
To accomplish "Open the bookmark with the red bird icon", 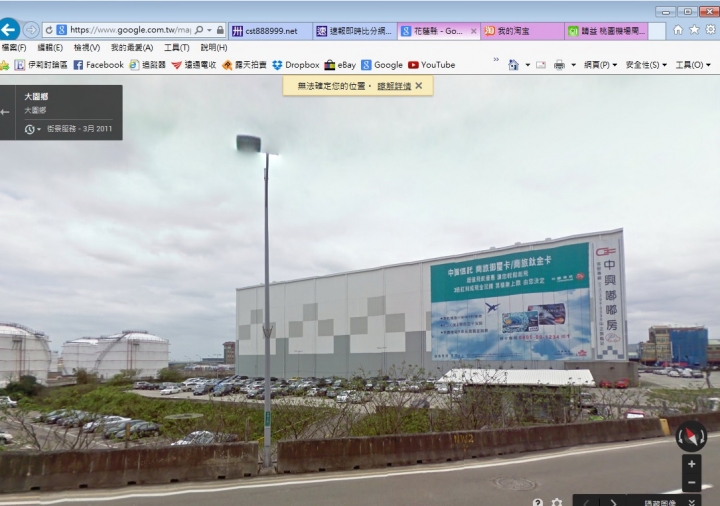I will (193, 65).
